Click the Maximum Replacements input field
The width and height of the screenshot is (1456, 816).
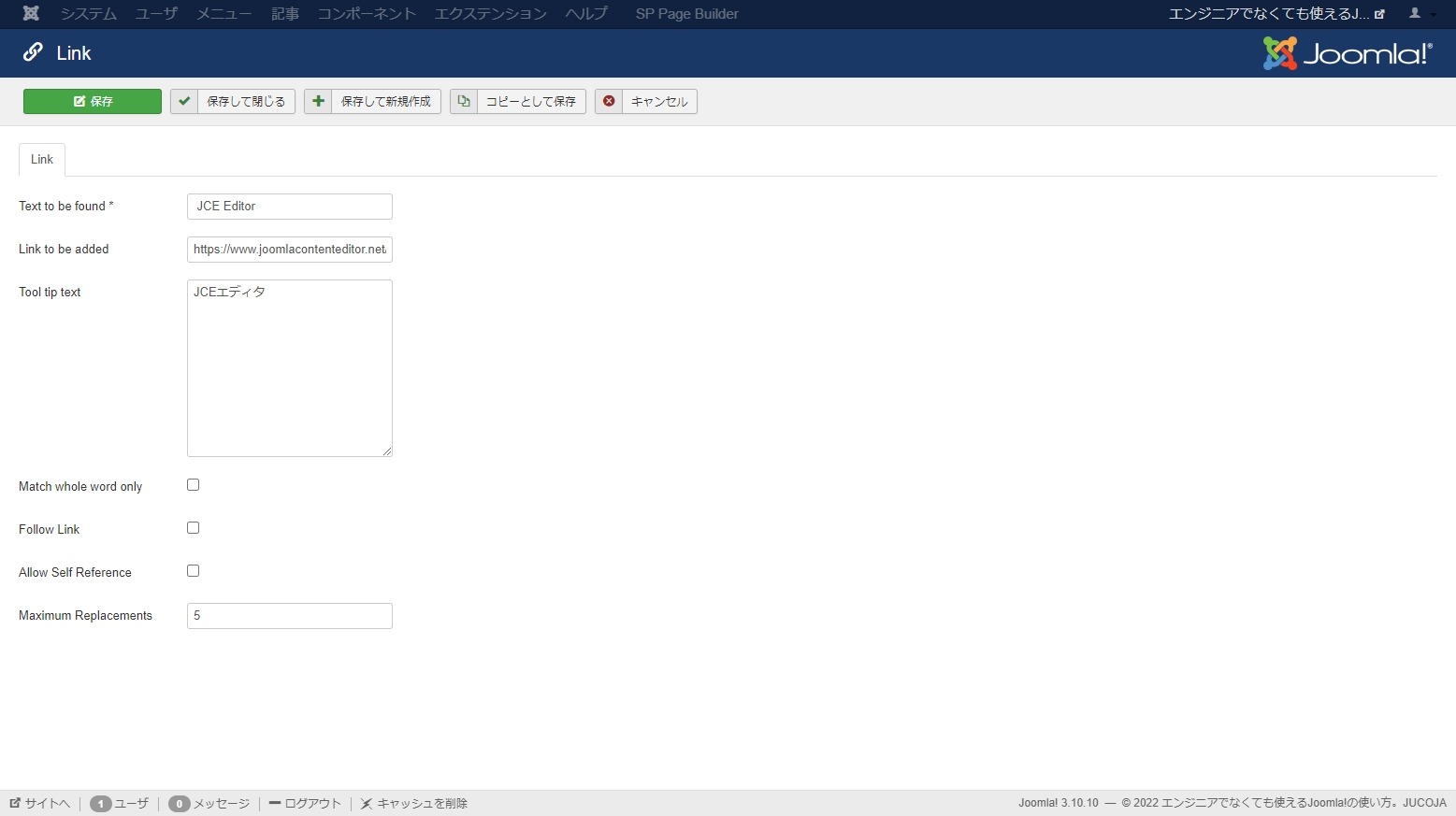[x=290, y=616]
